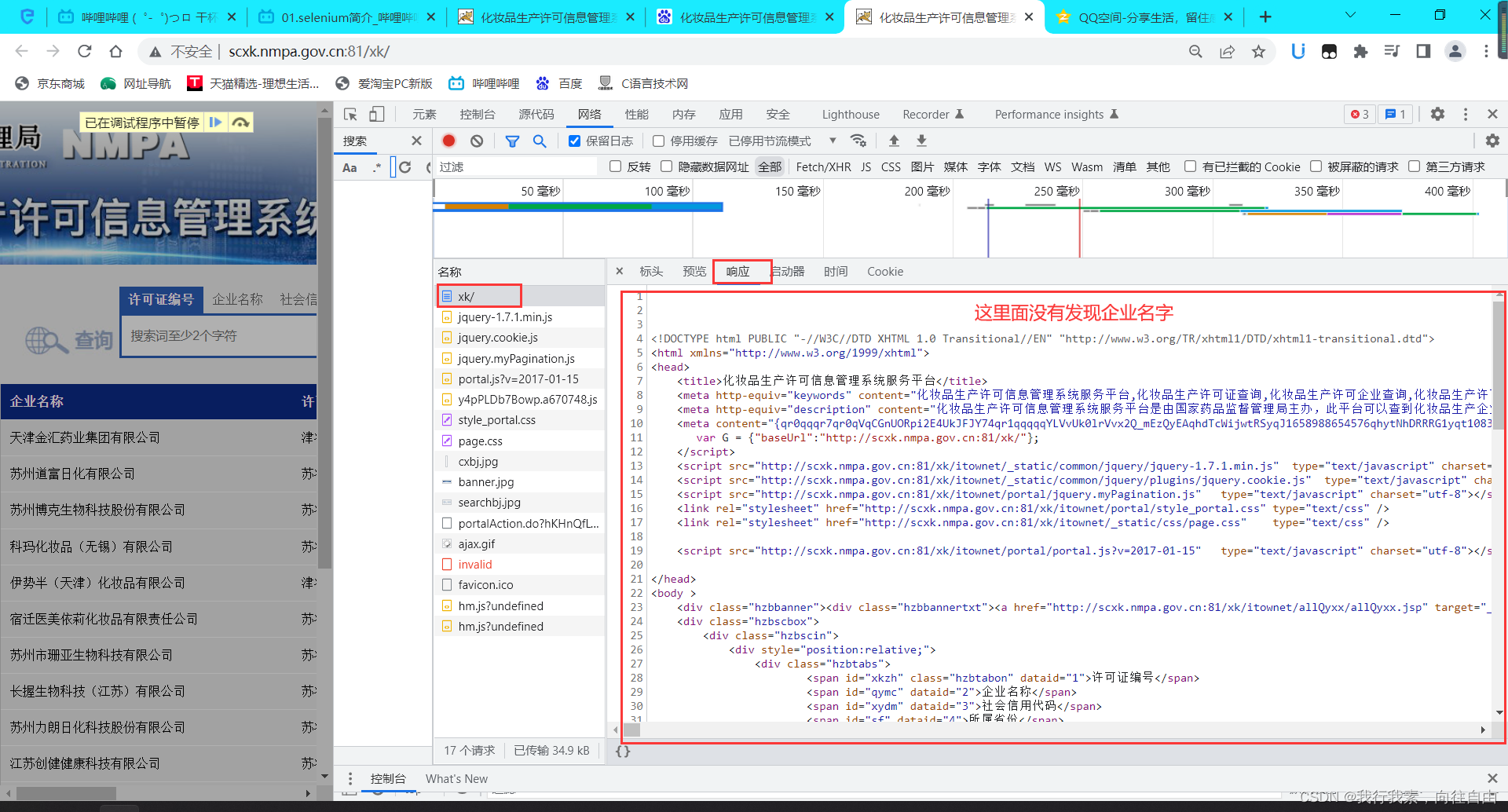Open the 标头 request detail tab
The width and height of the screenshot is (1508, 812).
point(651,271)
